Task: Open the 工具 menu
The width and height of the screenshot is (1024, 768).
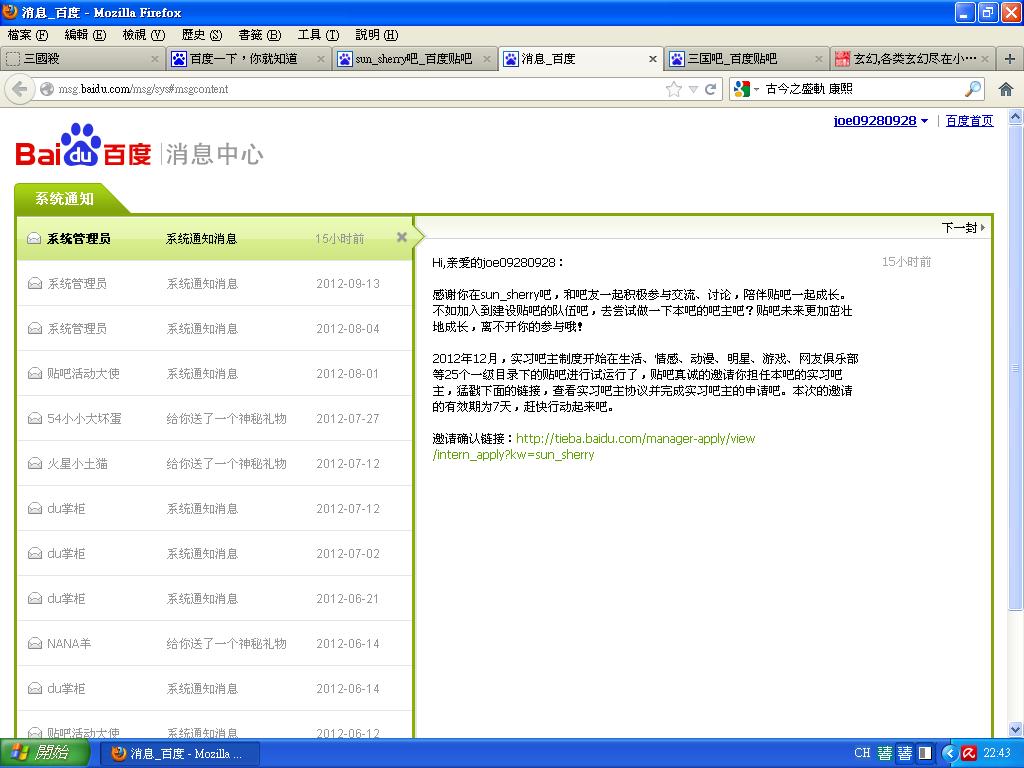Action: [x=318, y=35]
